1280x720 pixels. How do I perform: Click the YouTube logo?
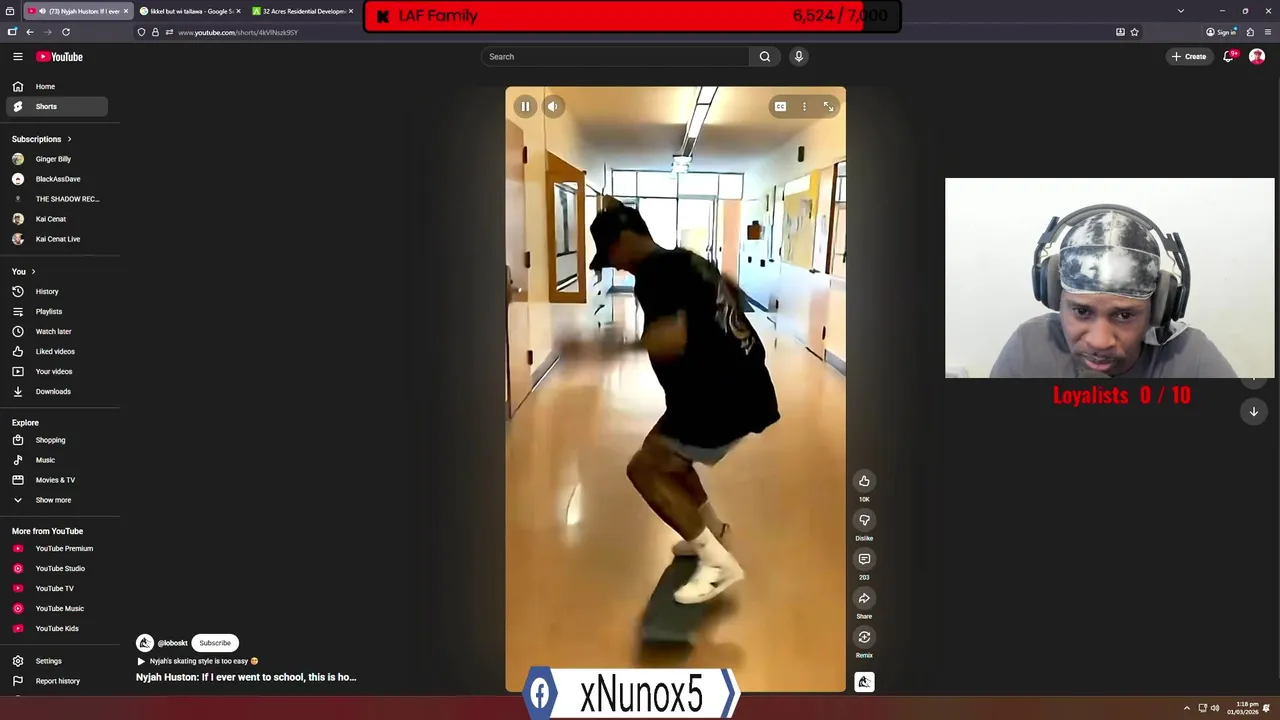coord(60,57)
